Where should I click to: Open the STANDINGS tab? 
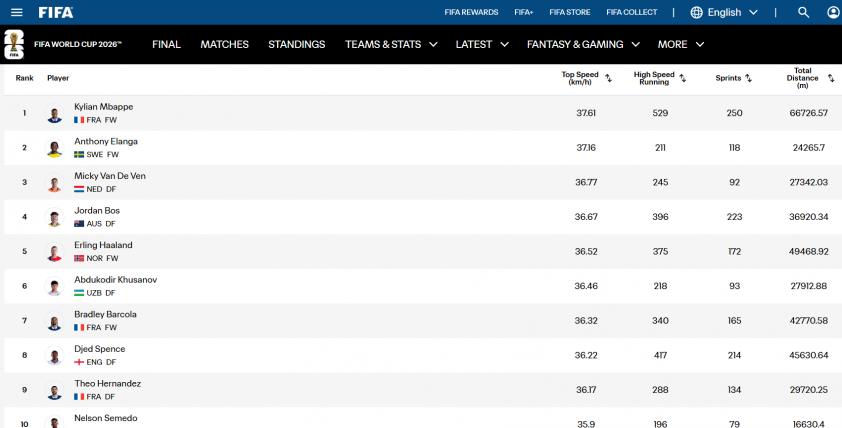pyautogui.click(x=296, y=45)
